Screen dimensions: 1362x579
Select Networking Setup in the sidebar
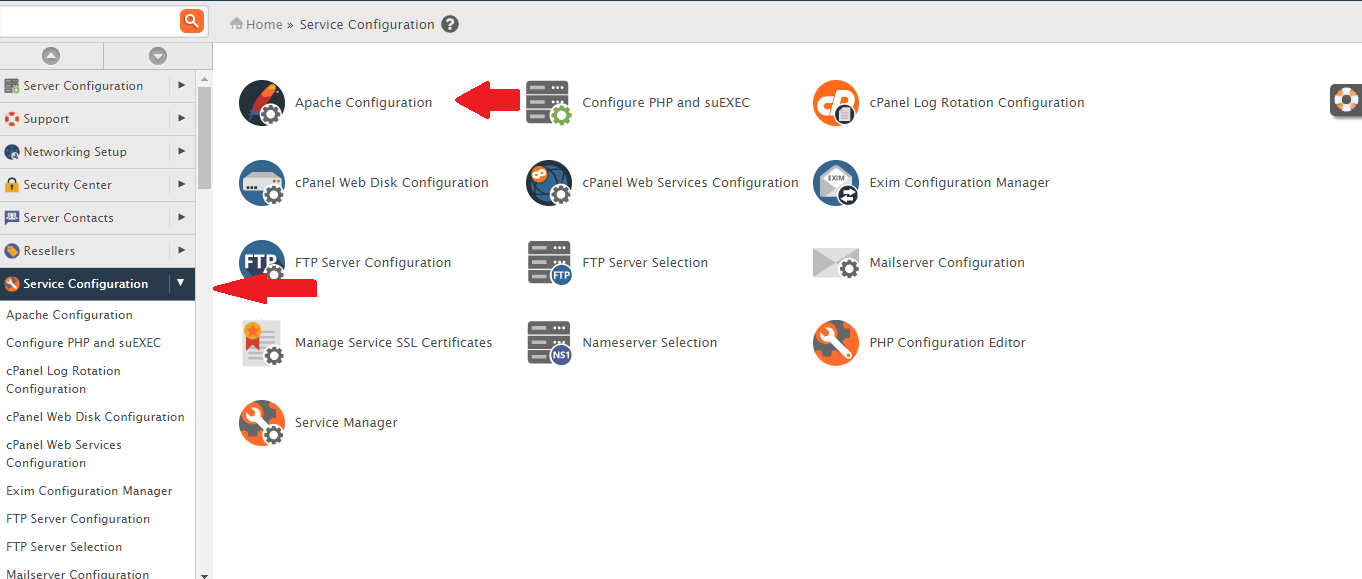tap(75, 152)
